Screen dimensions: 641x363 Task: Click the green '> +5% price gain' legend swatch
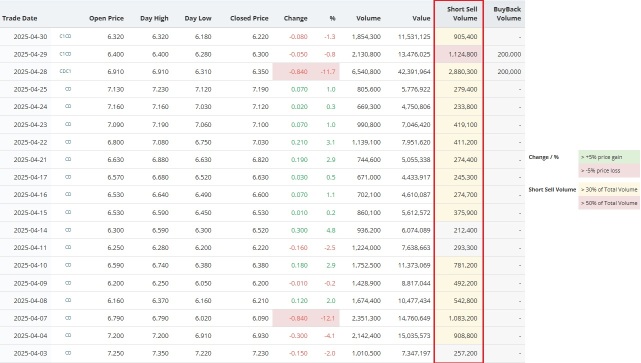[x=609, y=157]
